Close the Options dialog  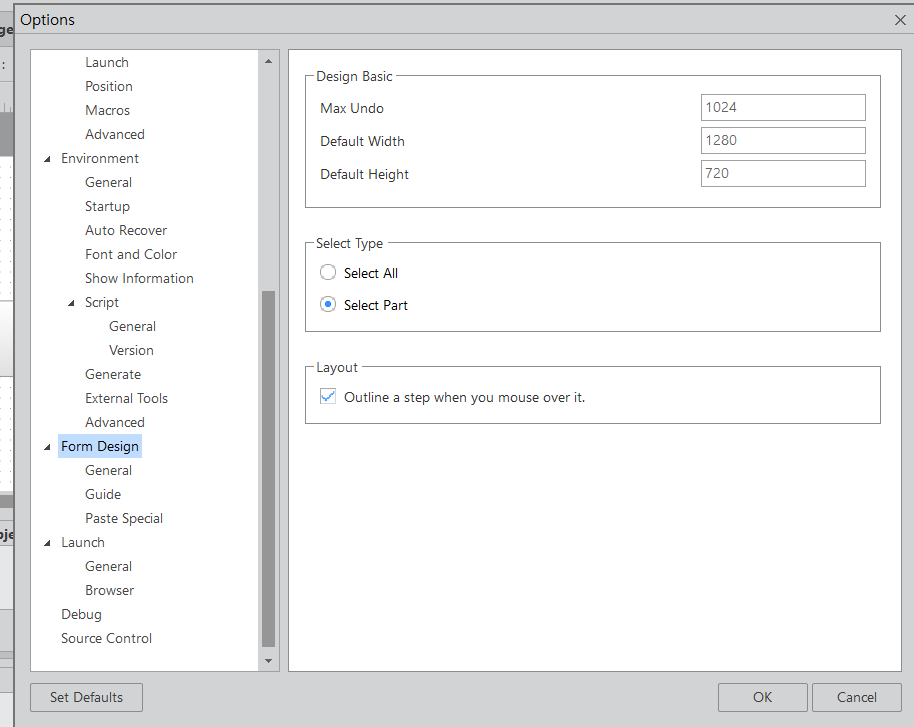point(900,20)
